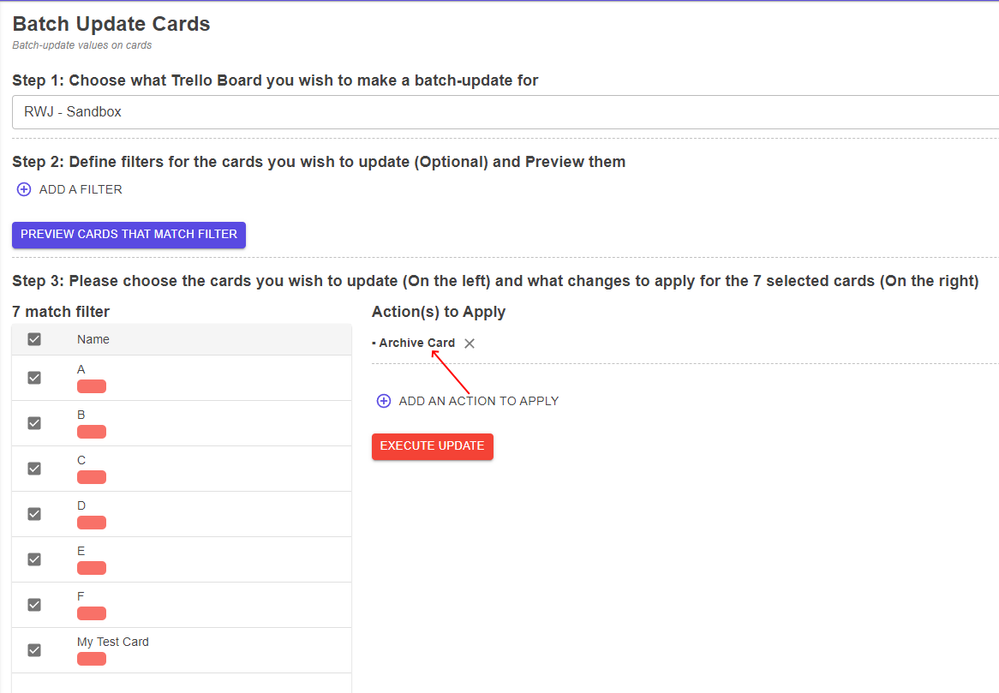Click the card name 'C'
The image size is (999, 693).
pyautogui.click(x=81, y=460)
